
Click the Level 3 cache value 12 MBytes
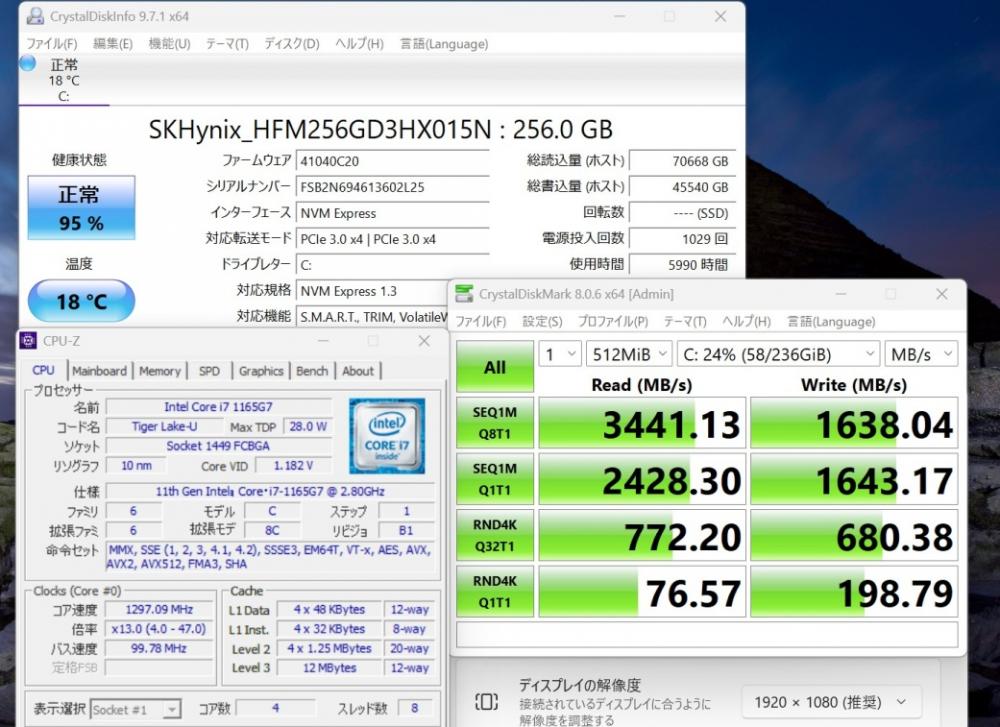(330, 668)
